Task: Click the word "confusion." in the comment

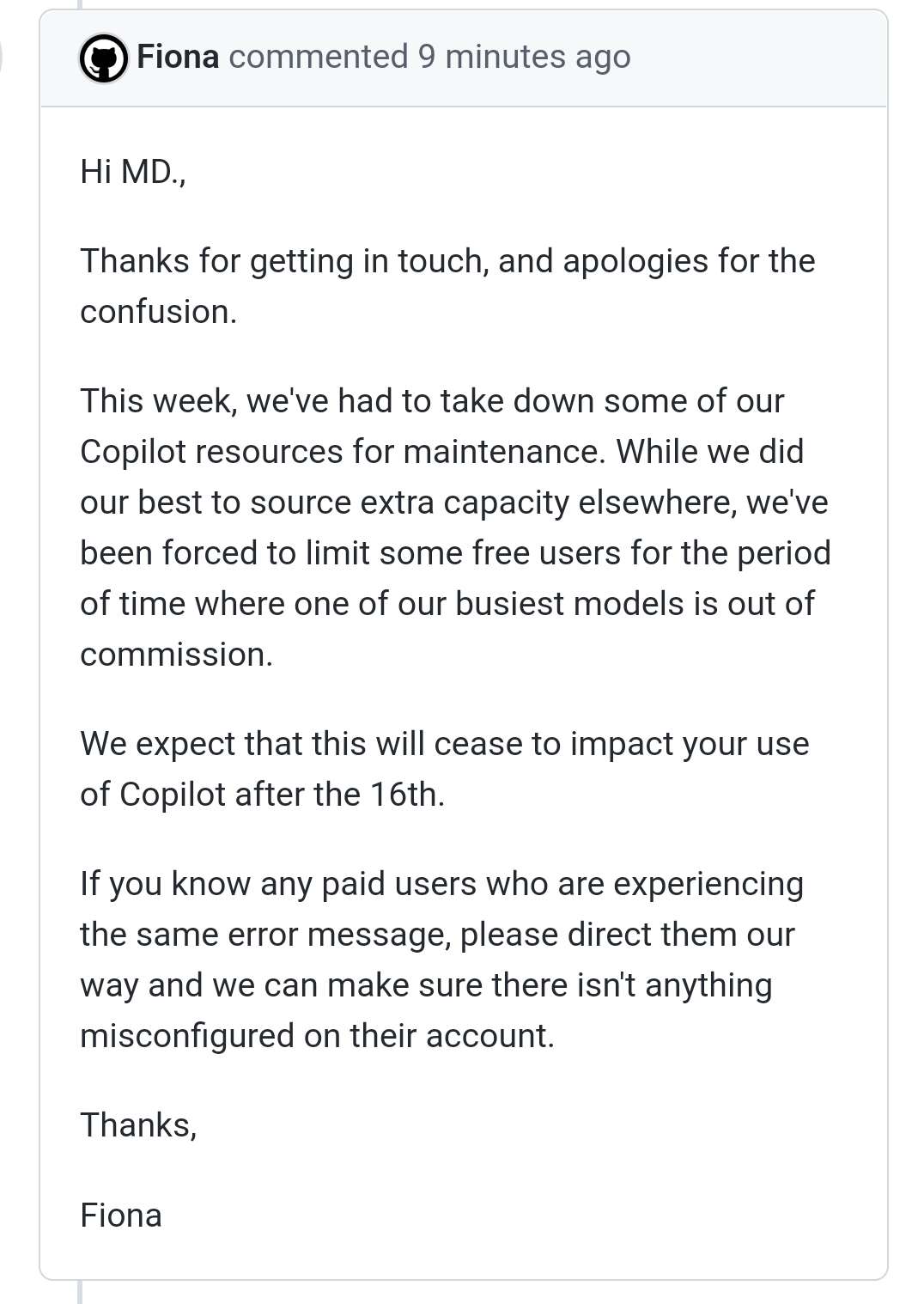Action: tap(158, 312)
